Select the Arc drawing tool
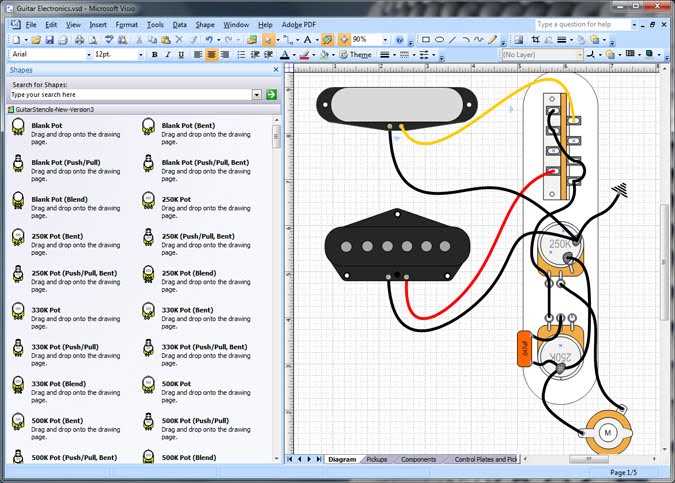This screenshot has width=675, height=483. (x=466, y=40)
